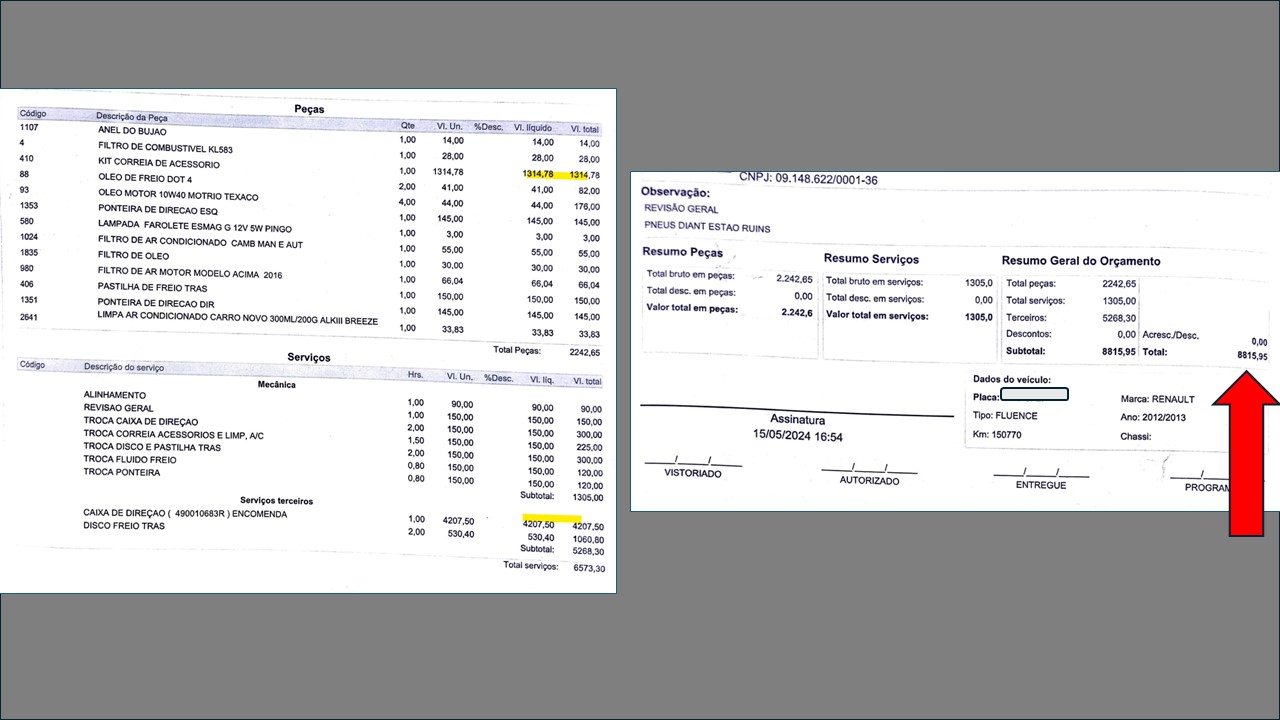Image resolution: width=1280 pixels, height=720 pixels.
Task: Click the 'VISTORIADO' date line label
Action: pyautogui.click(x=693, y=474)
